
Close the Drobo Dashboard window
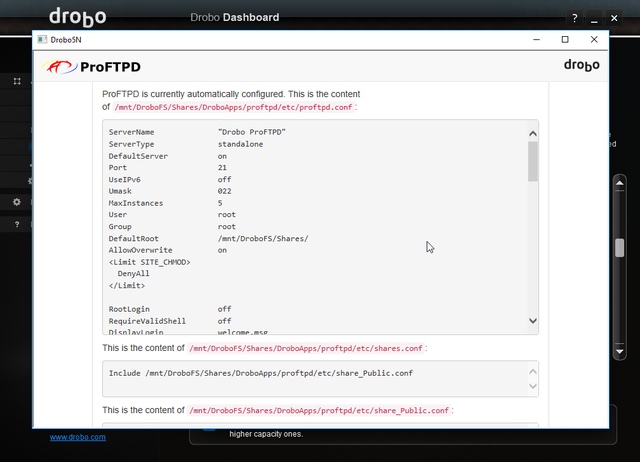(614, 18)
